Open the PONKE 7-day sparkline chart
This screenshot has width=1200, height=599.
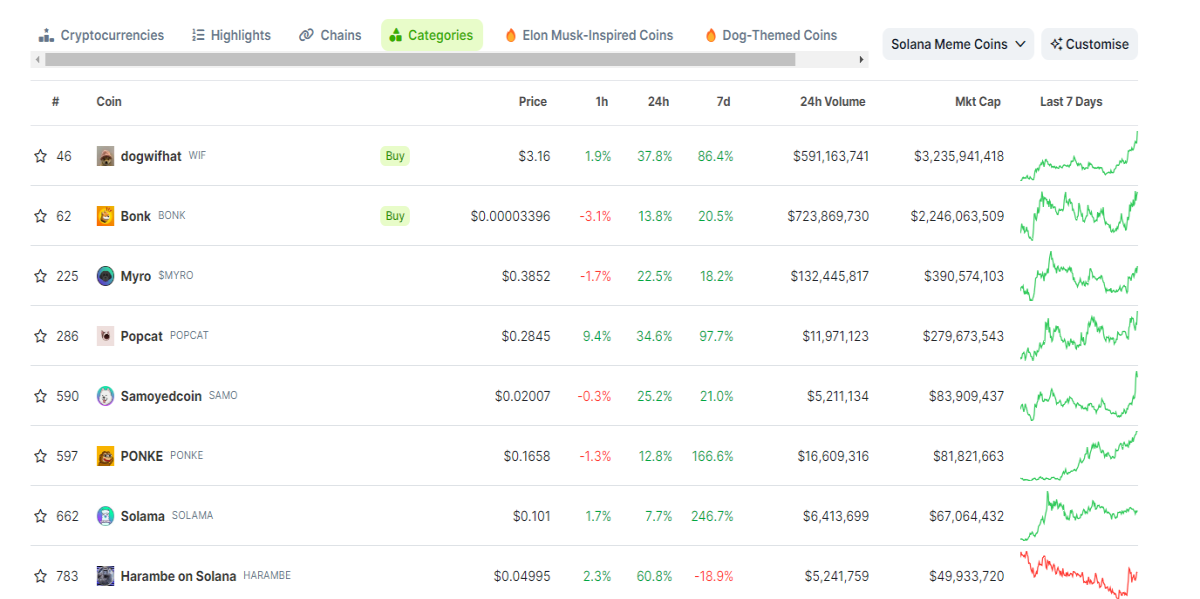[x=1079, y=456]
